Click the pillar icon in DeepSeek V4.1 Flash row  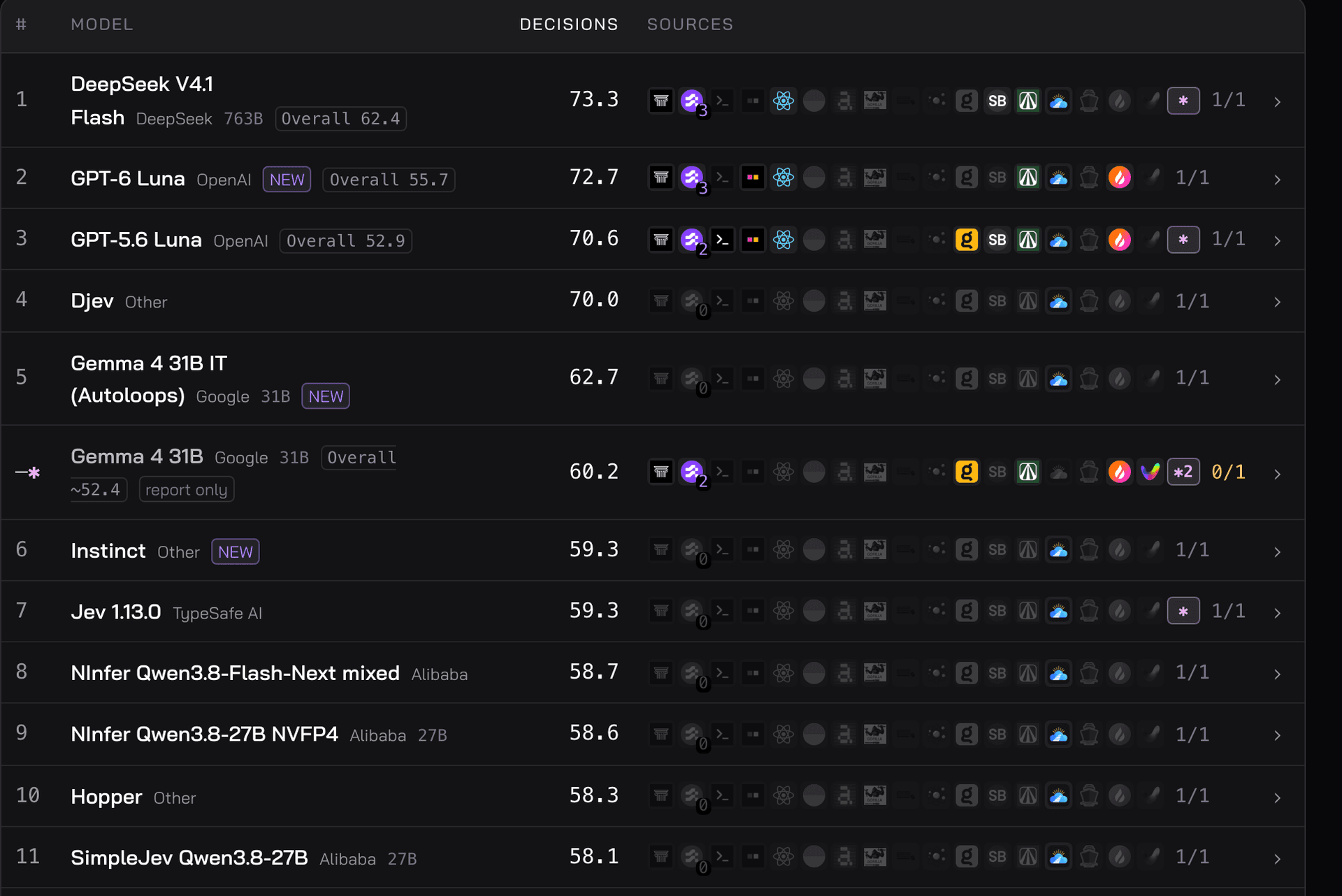point(661,101)
